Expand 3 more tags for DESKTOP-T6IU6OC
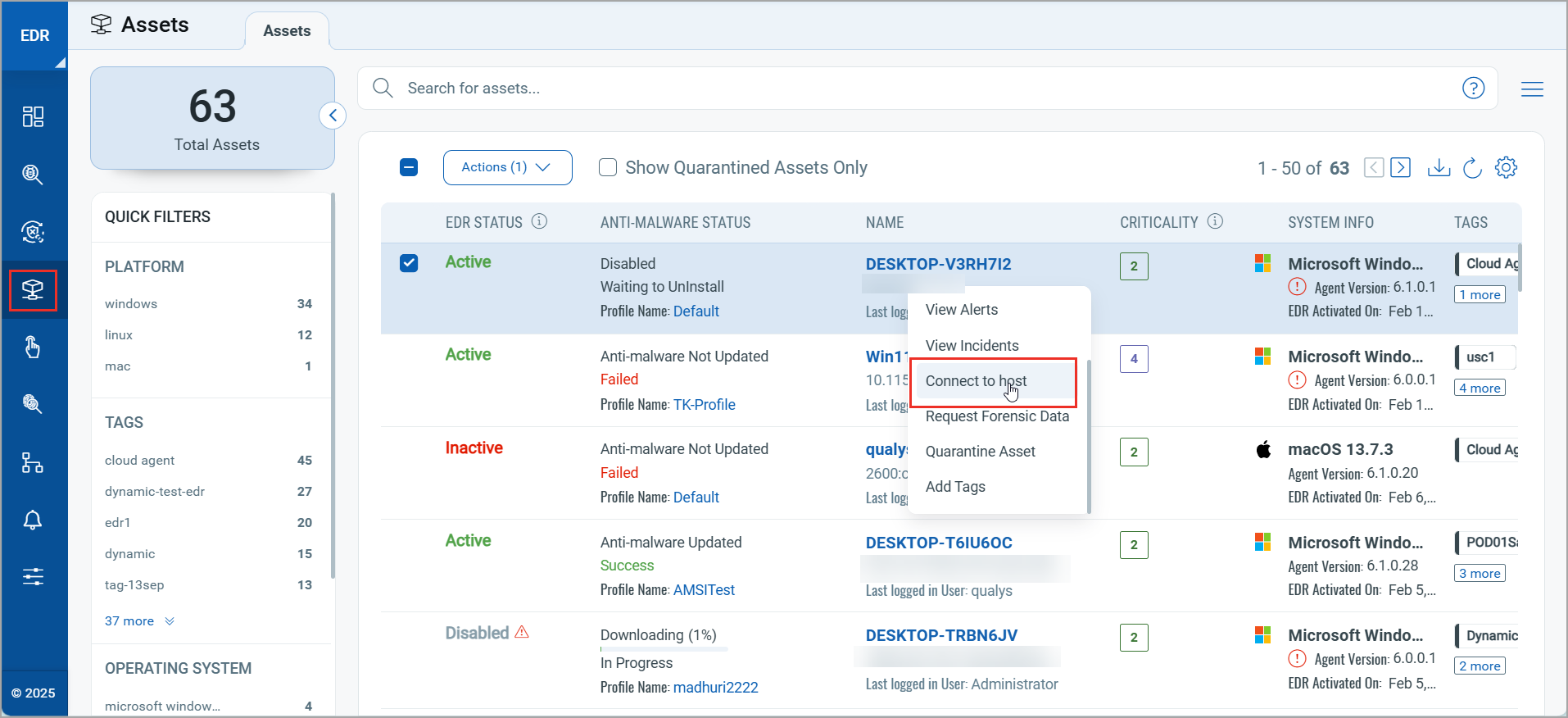The height and width of the screenshot is (718, 1568). click(1480, 573)
